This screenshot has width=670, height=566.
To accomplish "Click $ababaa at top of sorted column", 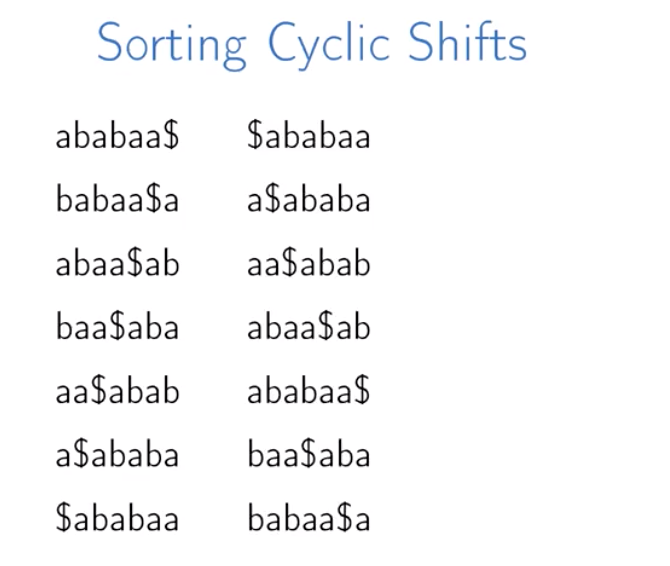I will (309, 135).
